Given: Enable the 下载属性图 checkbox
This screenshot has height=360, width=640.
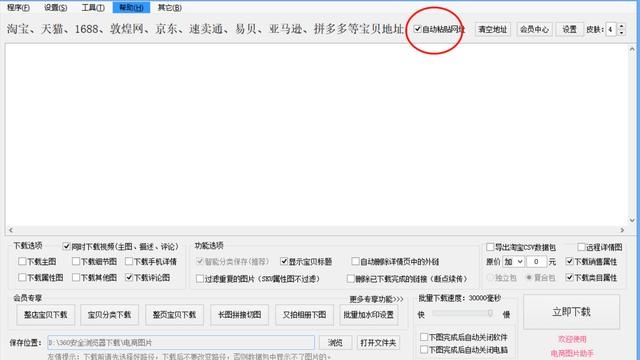Looking at the screenshot, I should click(x=22, y=278).
